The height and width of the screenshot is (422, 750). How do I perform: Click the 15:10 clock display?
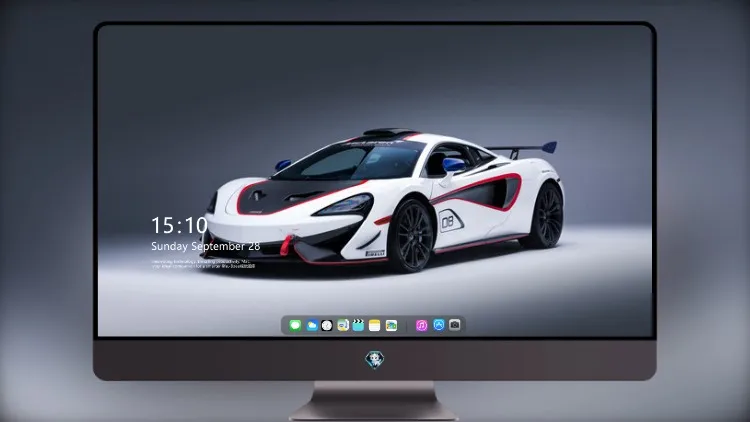[x=179, y=225]
